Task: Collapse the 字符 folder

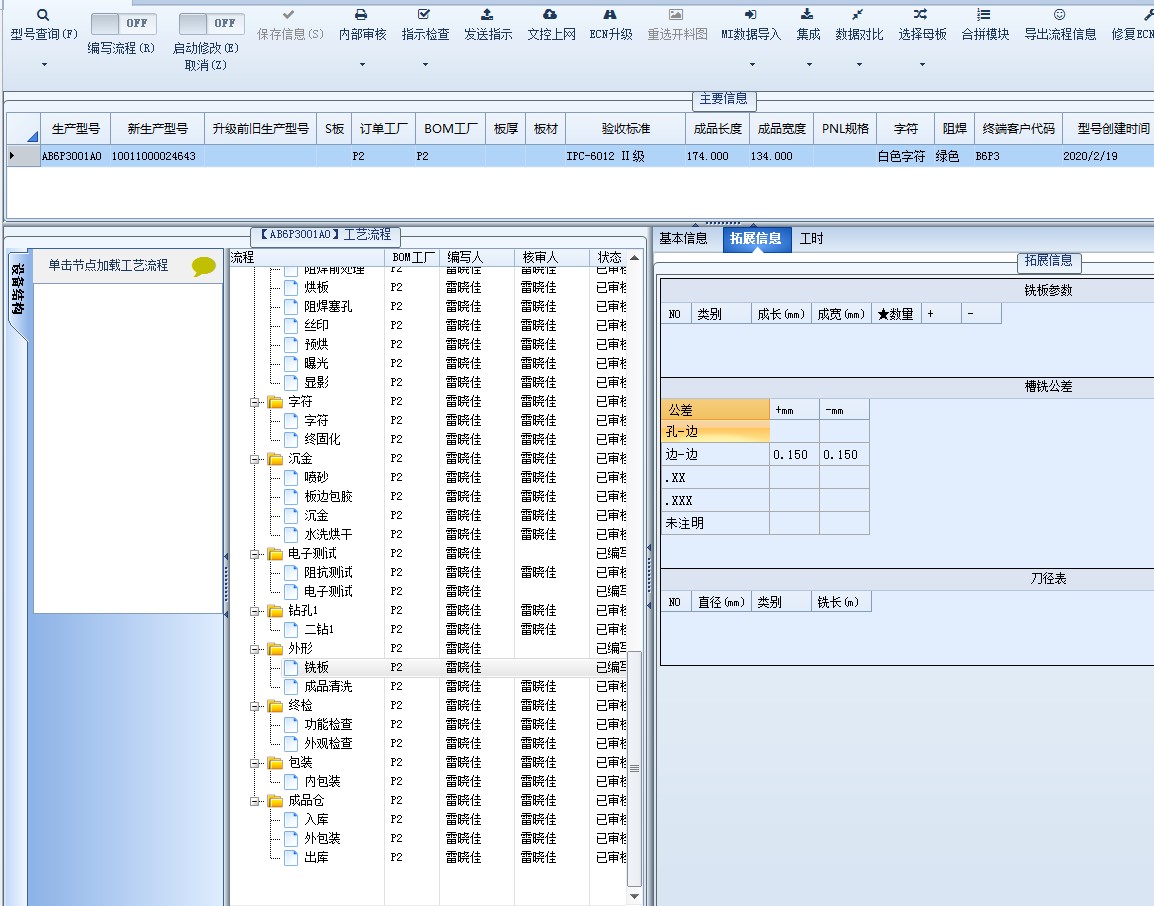Action: click(255, 403)
